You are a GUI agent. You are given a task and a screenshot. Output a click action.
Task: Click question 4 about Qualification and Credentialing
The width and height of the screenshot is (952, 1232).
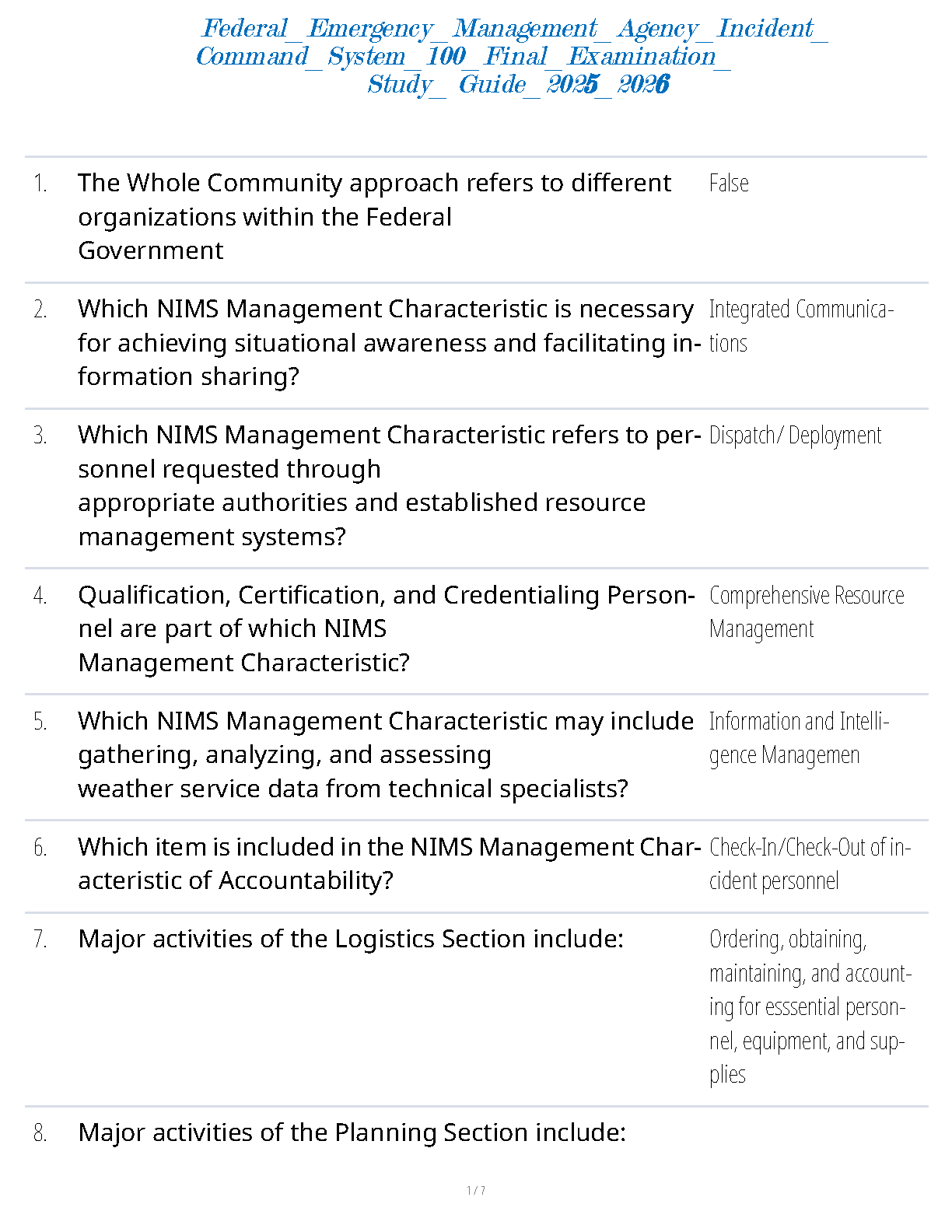(386, 628)
